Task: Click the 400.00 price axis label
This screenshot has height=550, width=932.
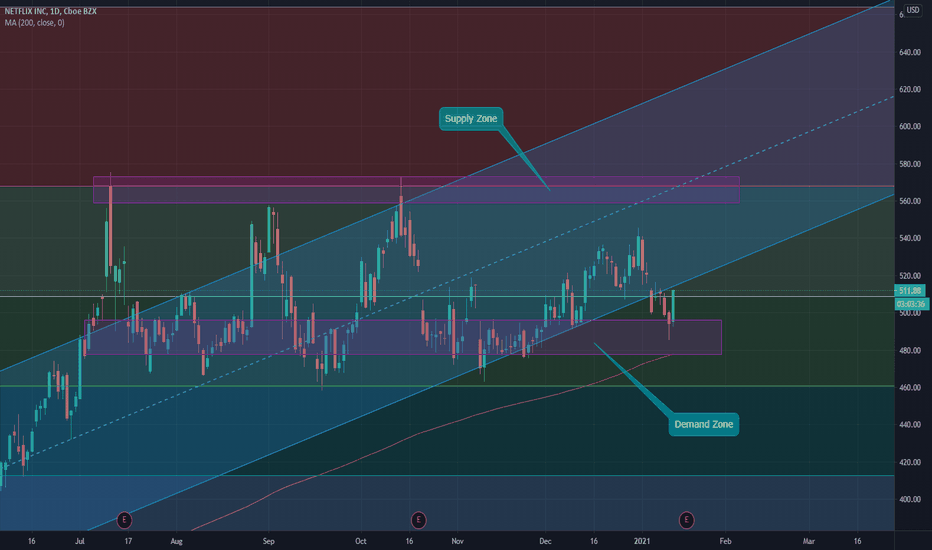Action: coord(910,499)
